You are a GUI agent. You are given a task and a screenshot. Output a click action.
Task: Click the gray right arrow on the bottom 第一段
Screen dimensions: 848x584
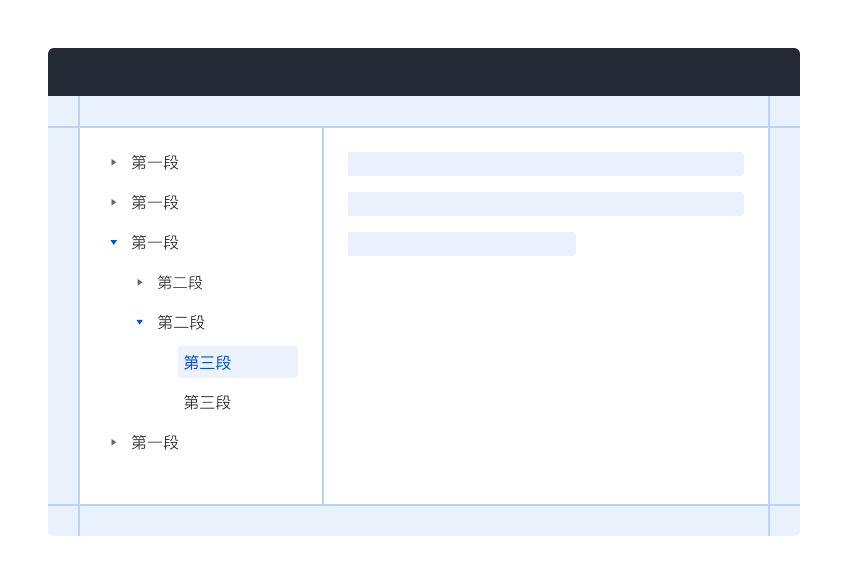tap(113, 442)
